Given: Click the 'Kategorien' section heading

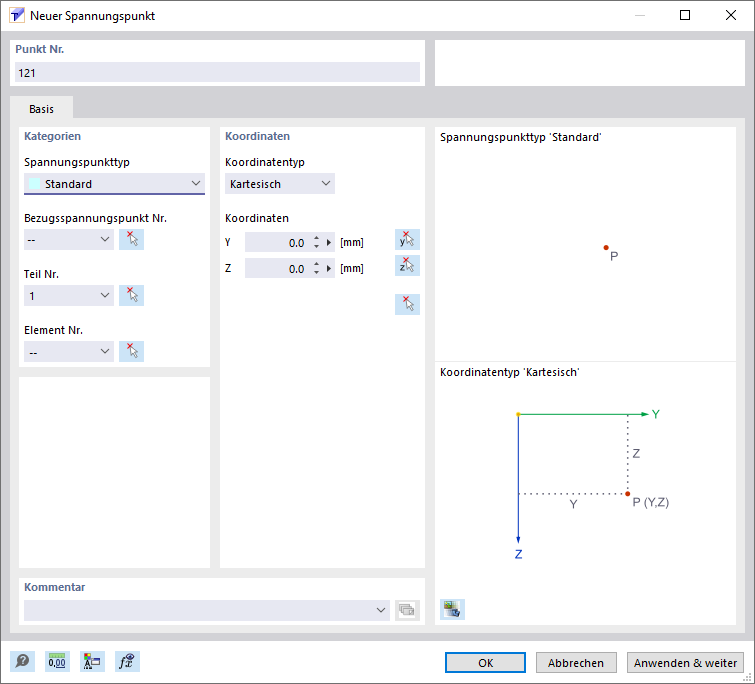Looking at the screenshot, I should 52,136.
